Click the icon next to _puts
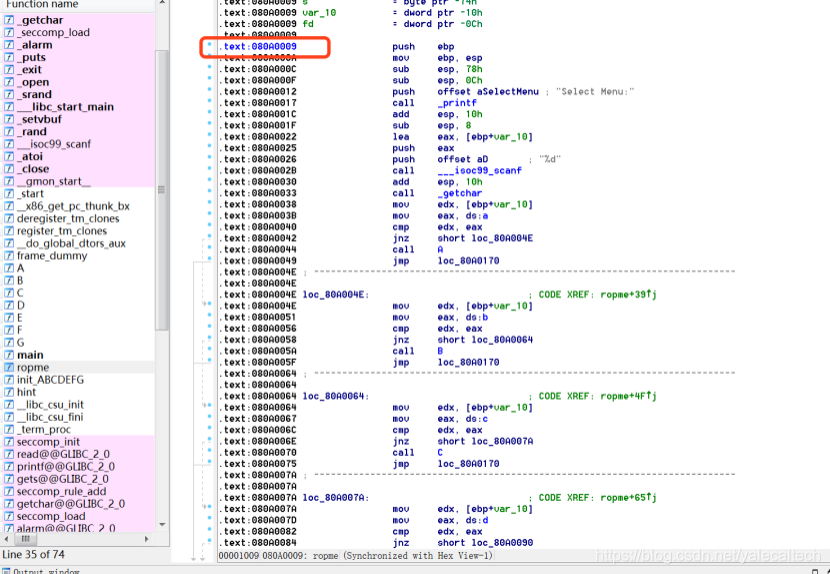Viewport: 830px width, 574px height. pos(9,57)
